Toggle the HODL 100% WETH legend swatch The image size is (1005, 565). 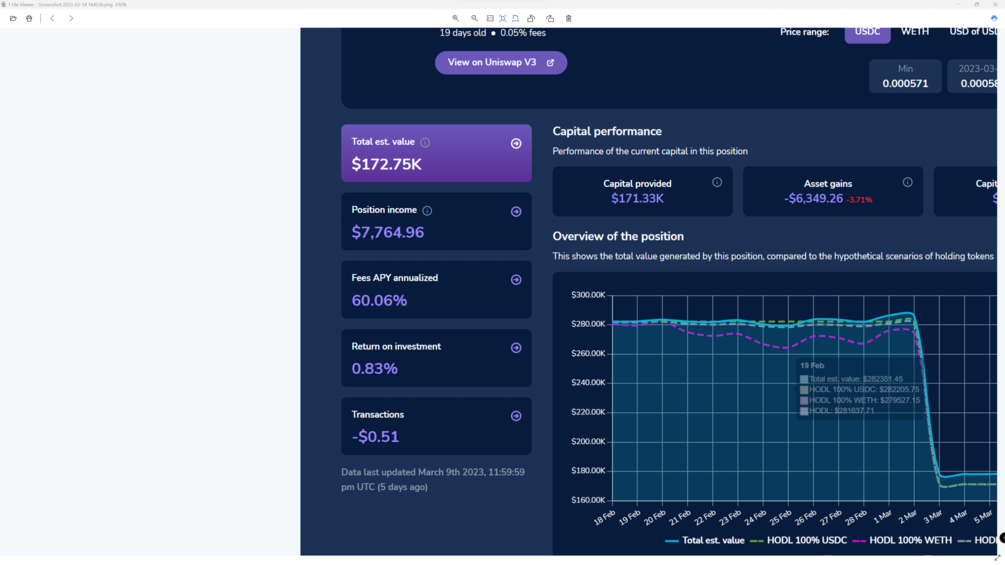[859, 541]
